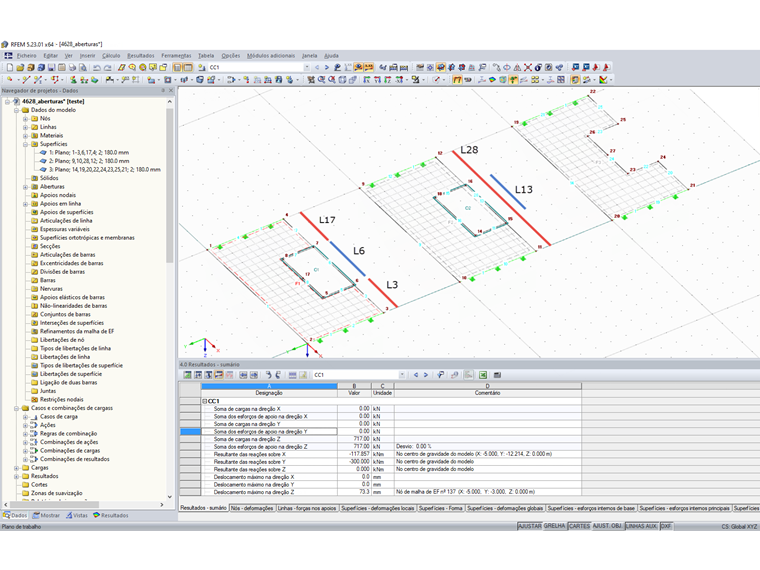Collapse CC1 group in results table
The height and width of the screenshot is (570, 760).
pos(205,401)
